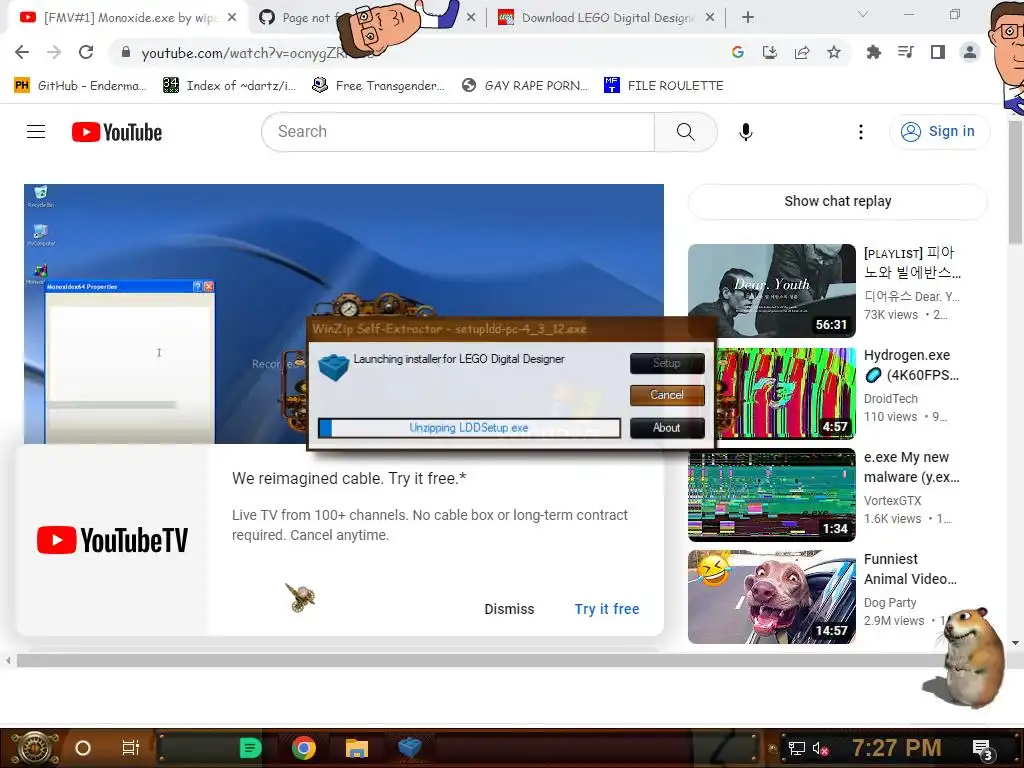
Task: Open YouTube settings three-dot menu
Action: click(x=860, y=132)
